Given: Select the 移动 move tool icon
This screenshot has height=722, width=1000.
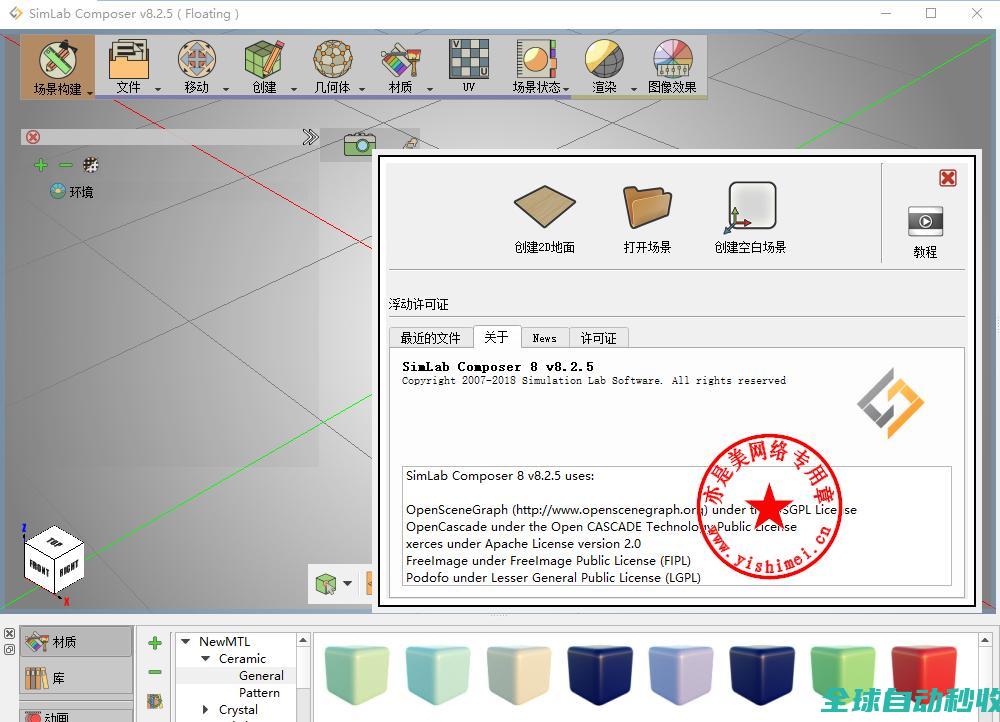Looking at the screenshot, I should [x=196, y=60].
